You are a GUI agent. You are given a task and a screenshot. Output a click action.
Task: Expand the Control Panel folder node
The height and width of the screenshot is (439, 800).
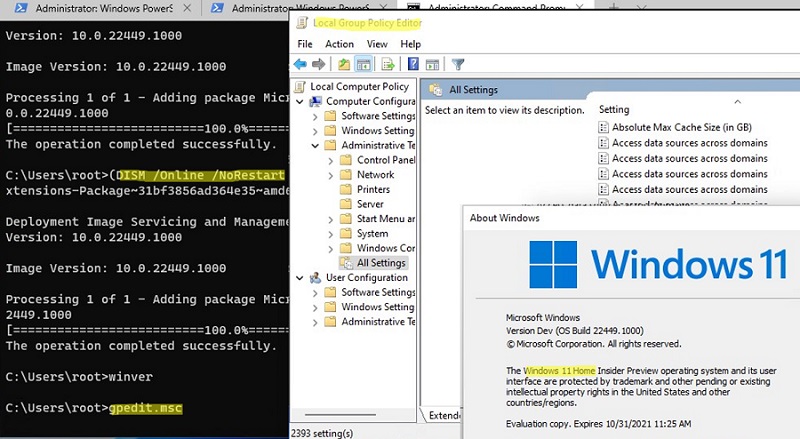click(332, 160)
